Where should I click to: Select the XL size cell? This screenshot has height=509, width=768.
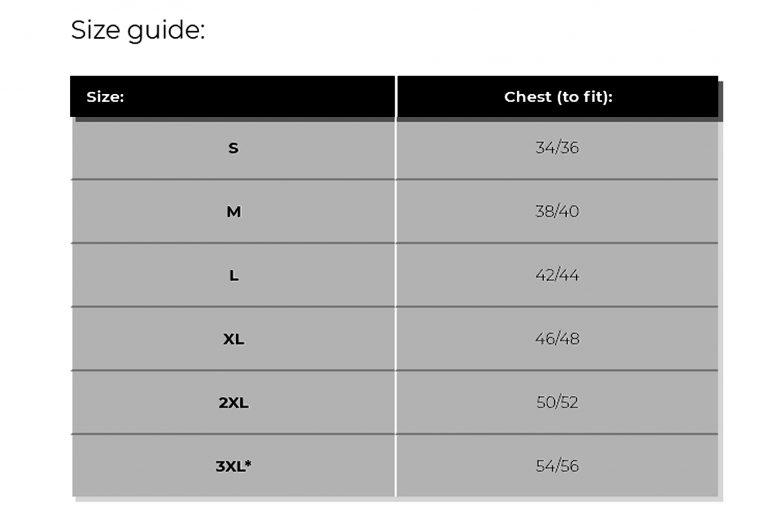tap(233, 339)
